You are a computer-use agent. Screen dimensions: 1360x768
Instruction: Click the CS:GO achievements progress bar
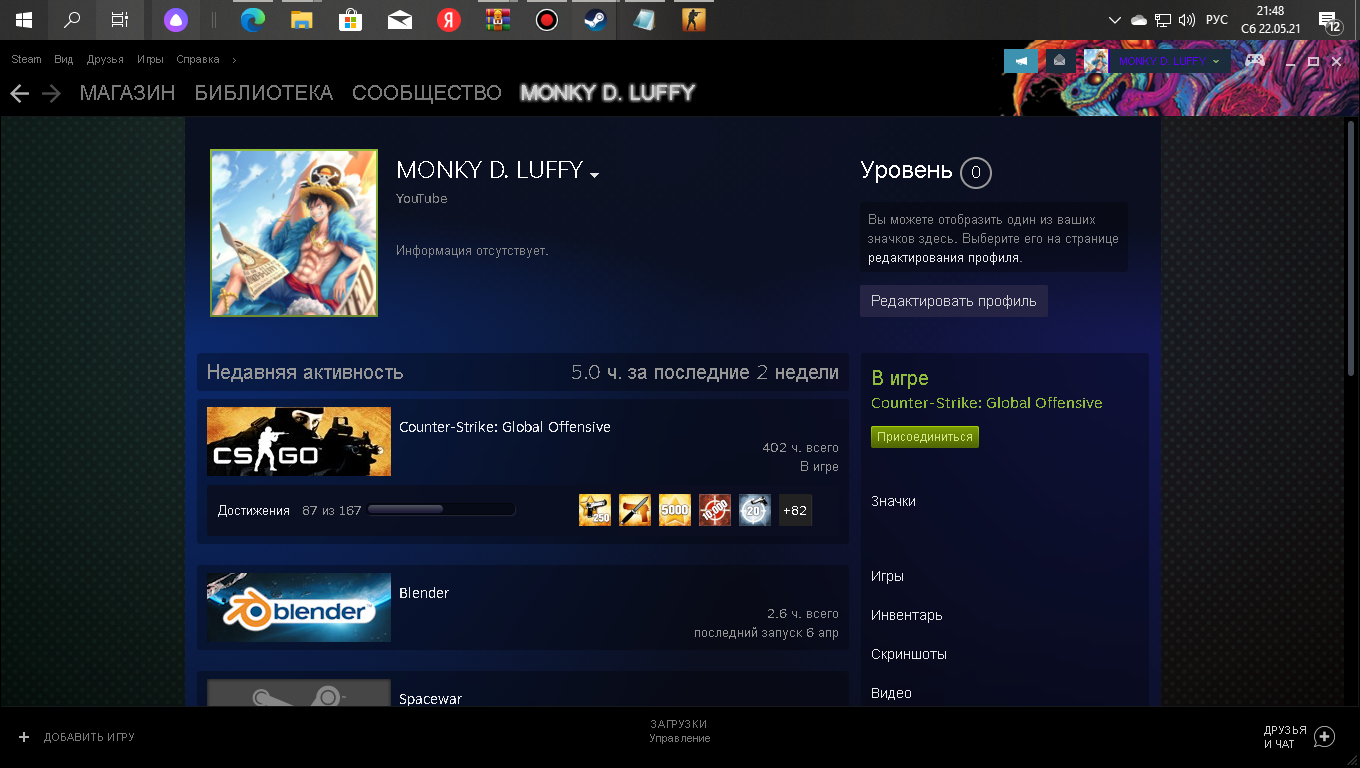click(x=441, y=510)
